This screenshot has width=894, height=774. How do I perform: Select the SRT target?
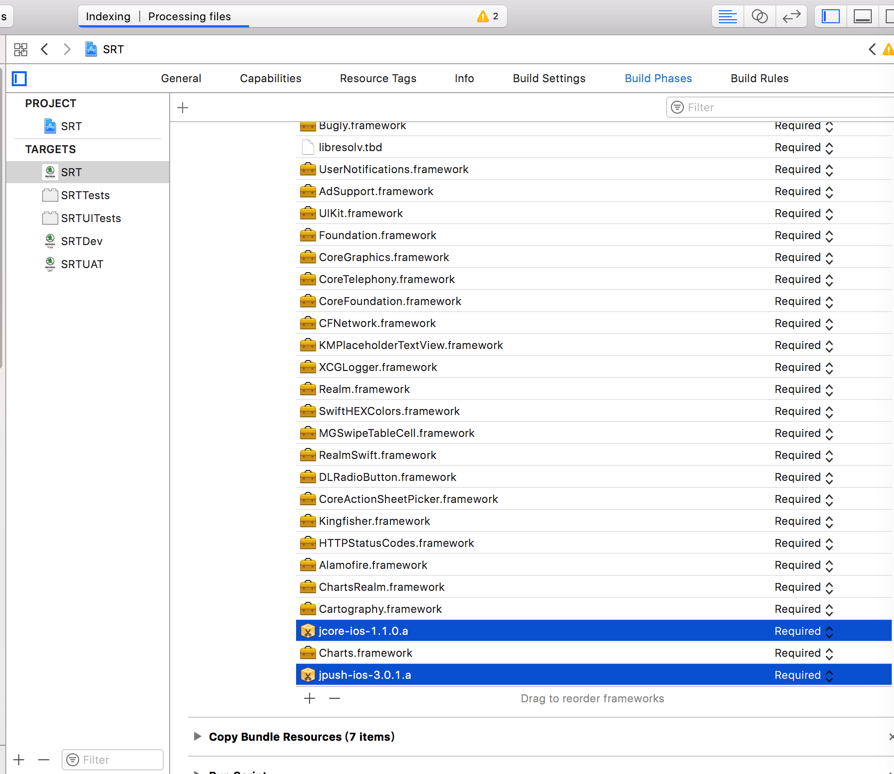pyautogui.click(x=88, y=172)
